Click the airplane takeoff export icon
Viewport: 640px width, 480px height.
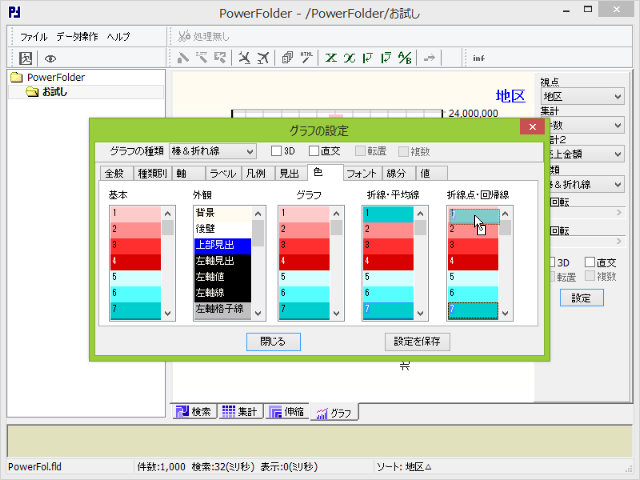(263, 58)
